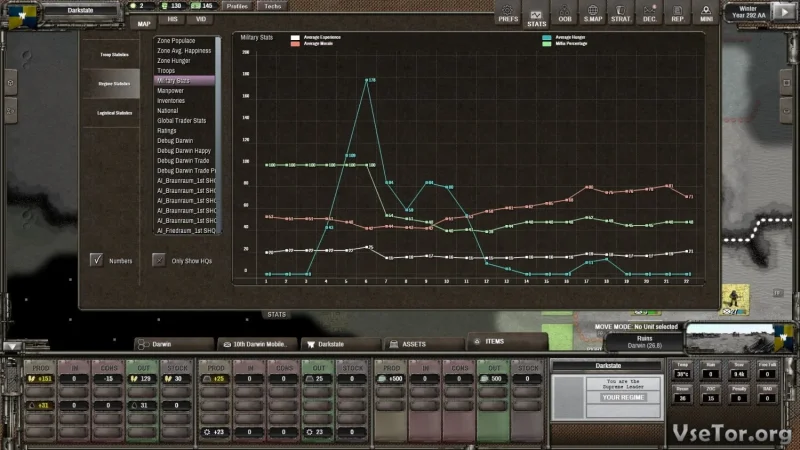The image size is (800, 450).
Task: Expand the upper left side panel tab
Action: coord(11,83)
